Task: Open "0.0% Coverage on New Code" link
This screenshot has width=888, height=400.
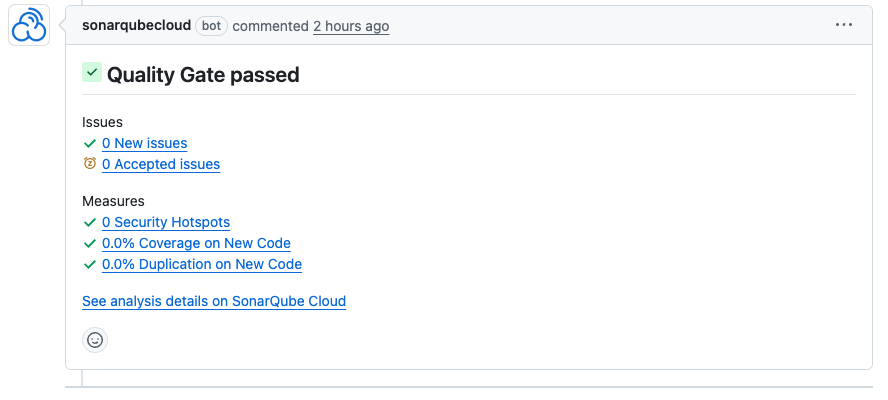Action: coord(196,243)
